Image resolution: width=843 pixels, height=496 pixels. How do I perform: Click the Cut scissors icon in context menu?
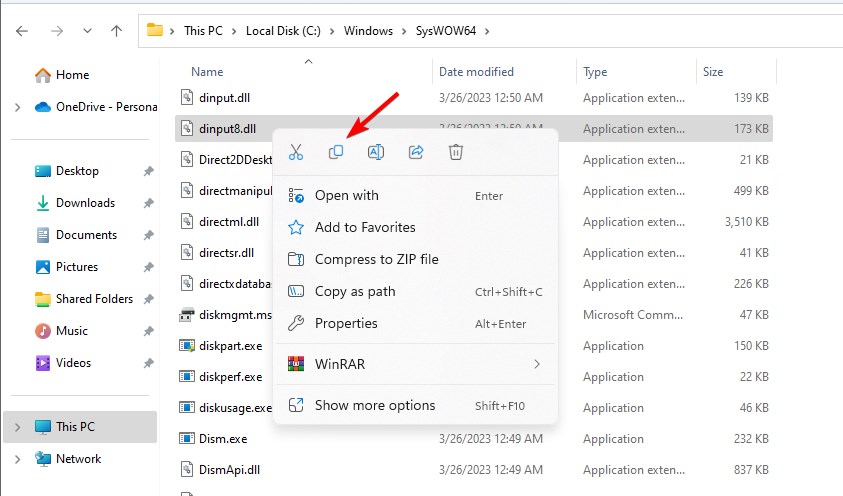[x=296, y=152]
